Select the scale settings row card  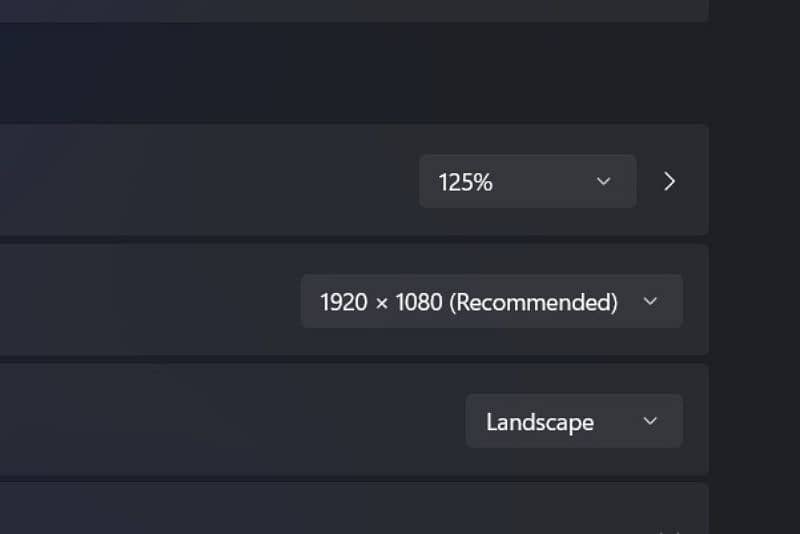coord(200,181)
